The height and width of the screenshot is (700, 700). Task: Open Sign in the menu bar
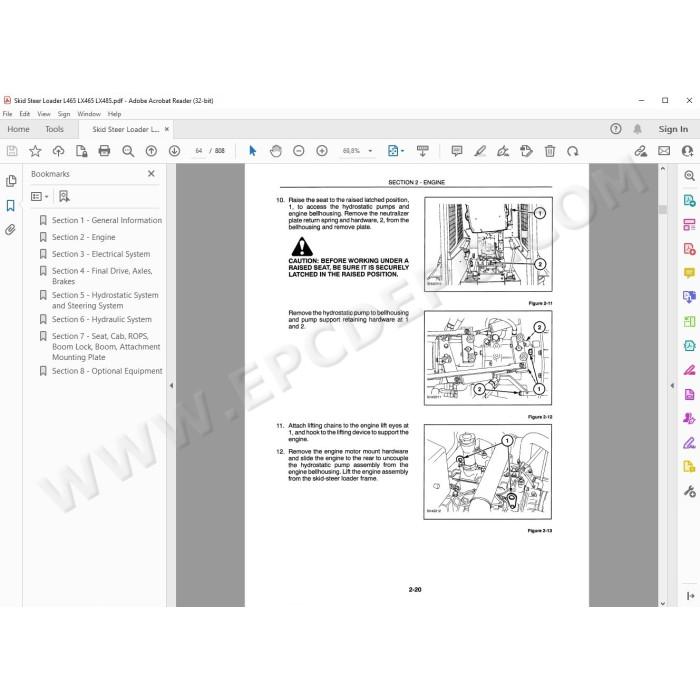coord(64,114)
